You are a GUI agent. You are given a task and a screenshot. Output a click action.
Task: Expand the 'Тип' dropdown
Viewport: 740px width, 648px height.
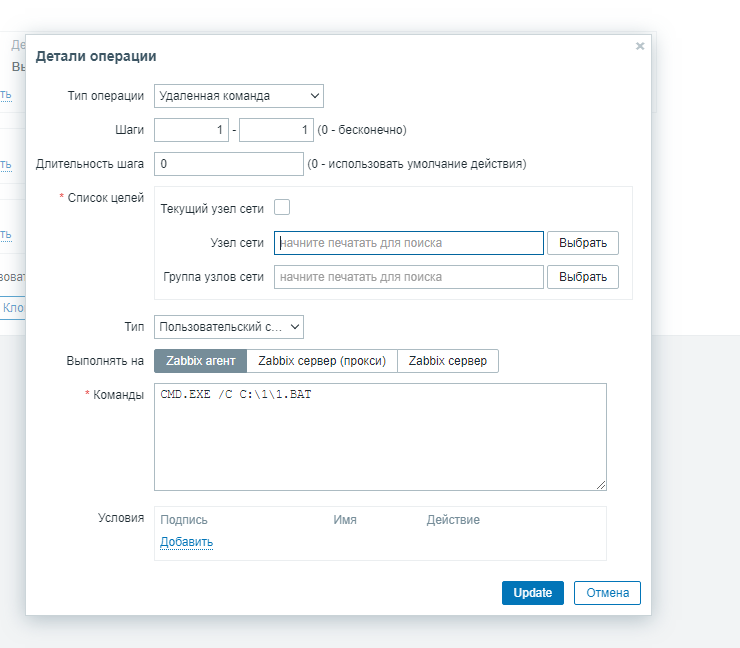[x=229, y=327]
